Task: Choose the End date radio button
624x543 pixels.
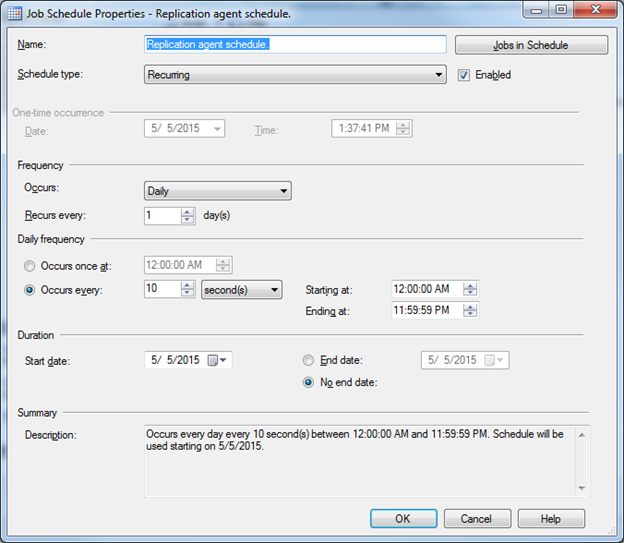Action: tap(308, 360)
